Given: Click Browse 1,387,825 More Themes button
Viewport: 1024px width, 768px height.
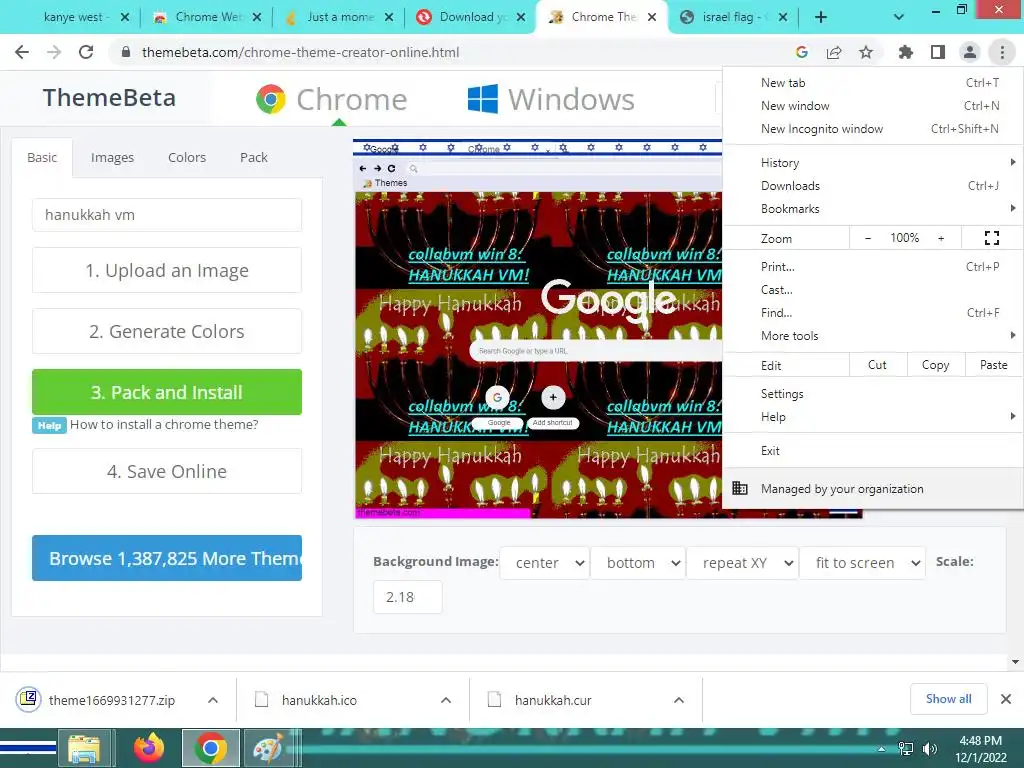Looking at the screenshot, I should pyautogui.click(x=167, y=558).
